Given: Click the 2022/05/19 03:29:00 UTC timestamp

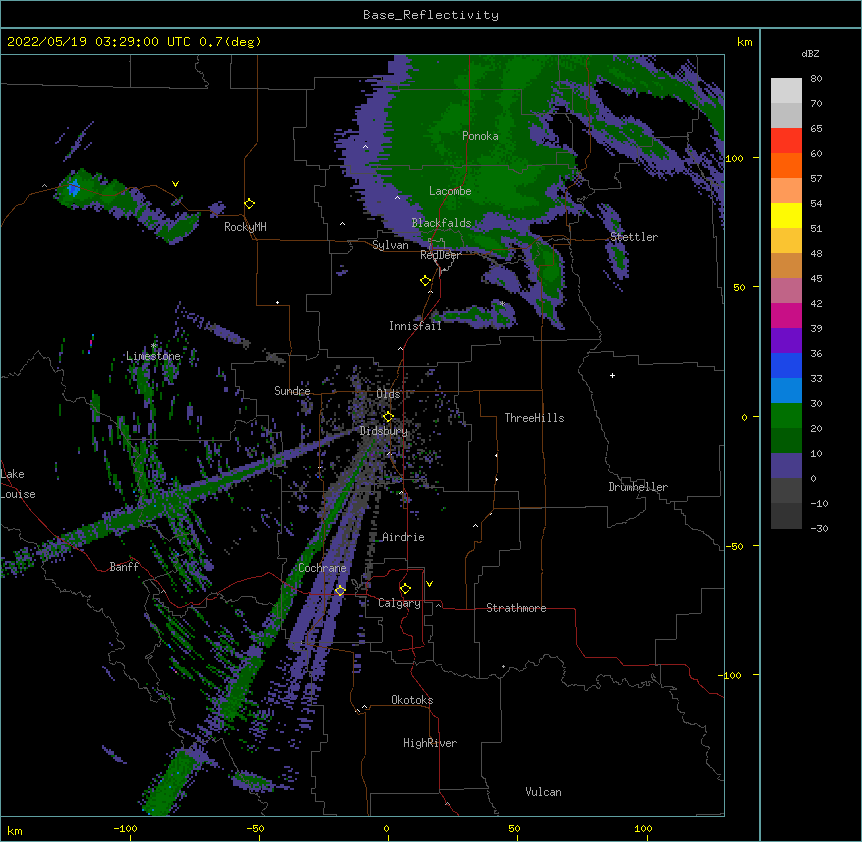Looking at the screenshot, I should [x=98, y=42].
